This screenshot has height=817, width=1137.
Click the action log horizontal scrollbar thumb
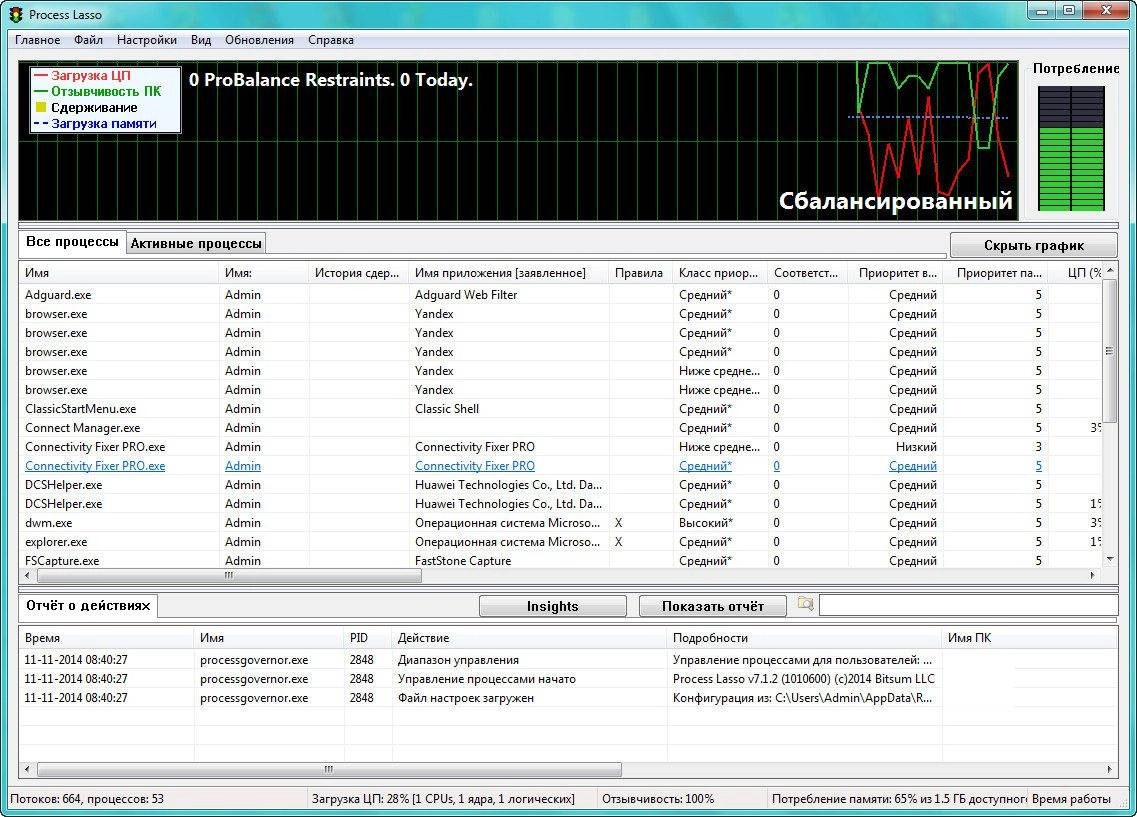pos(329,769)
